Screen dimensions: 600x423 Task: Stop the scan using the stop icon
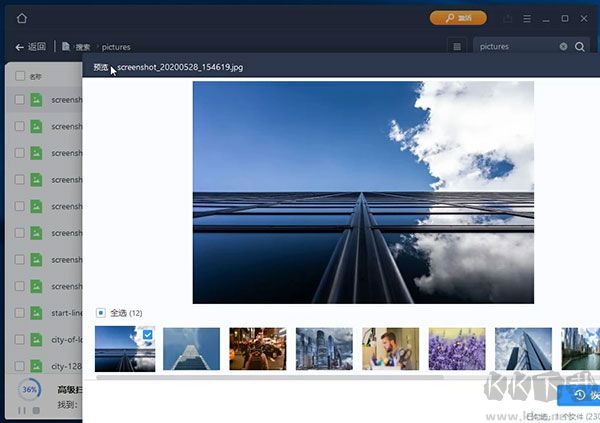point(36,410)
